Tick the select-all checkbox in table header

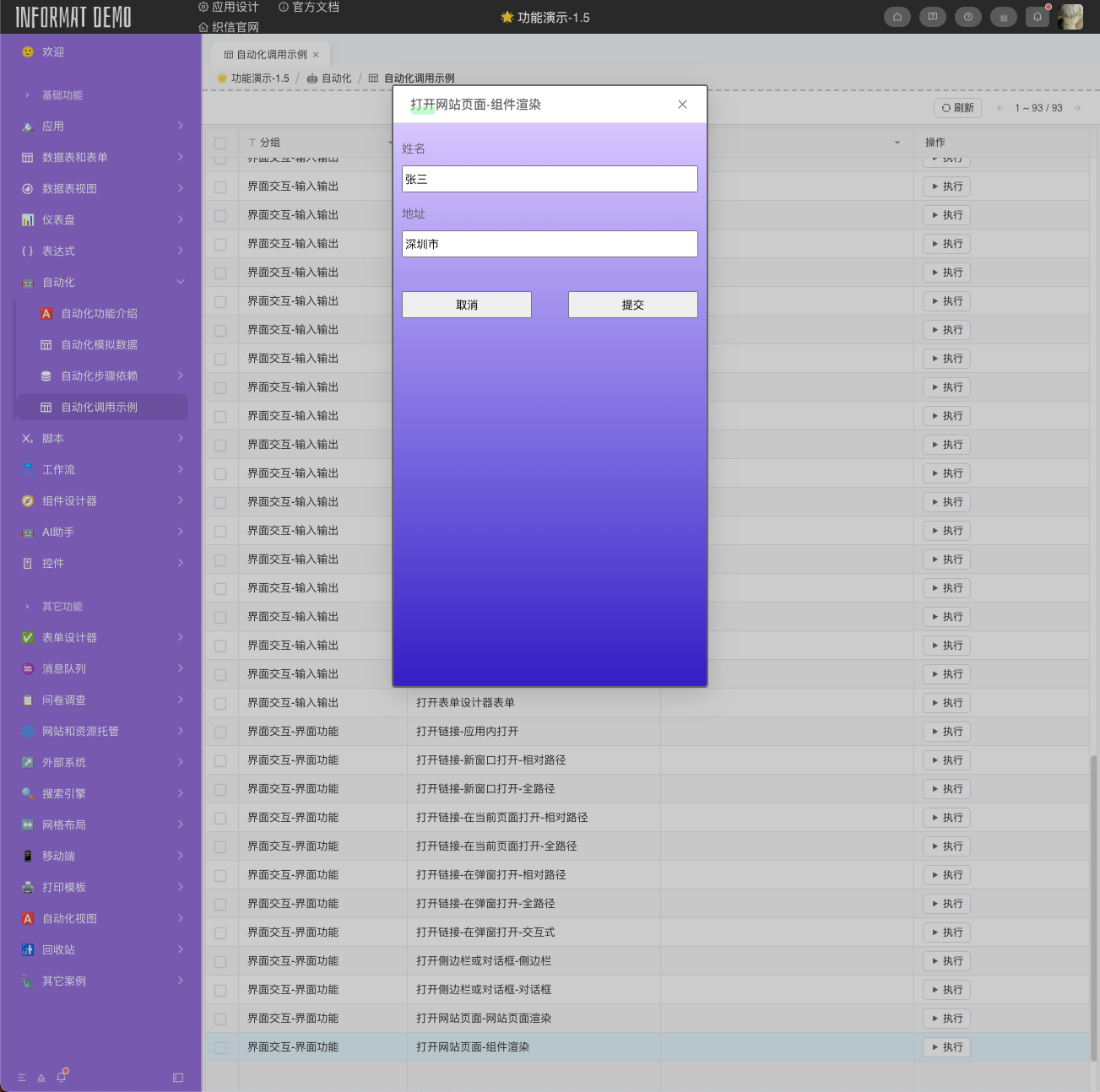click(220, 143)
